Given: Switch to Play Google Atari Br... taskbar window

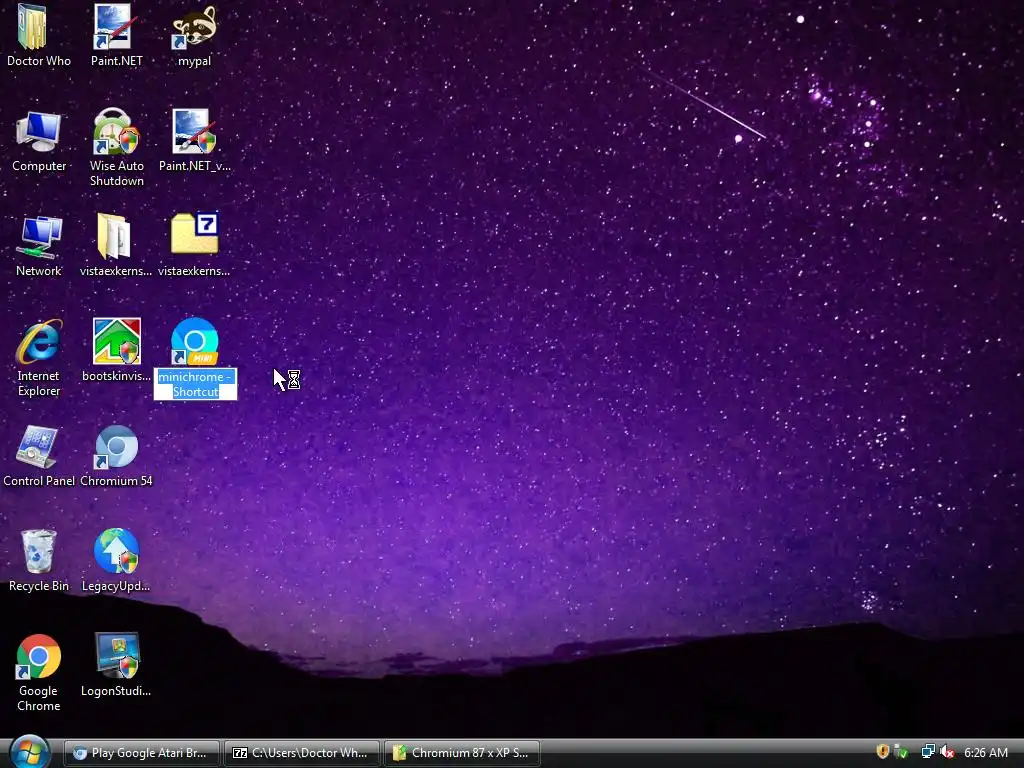Looking at the screenshot, I should point(141,753).
